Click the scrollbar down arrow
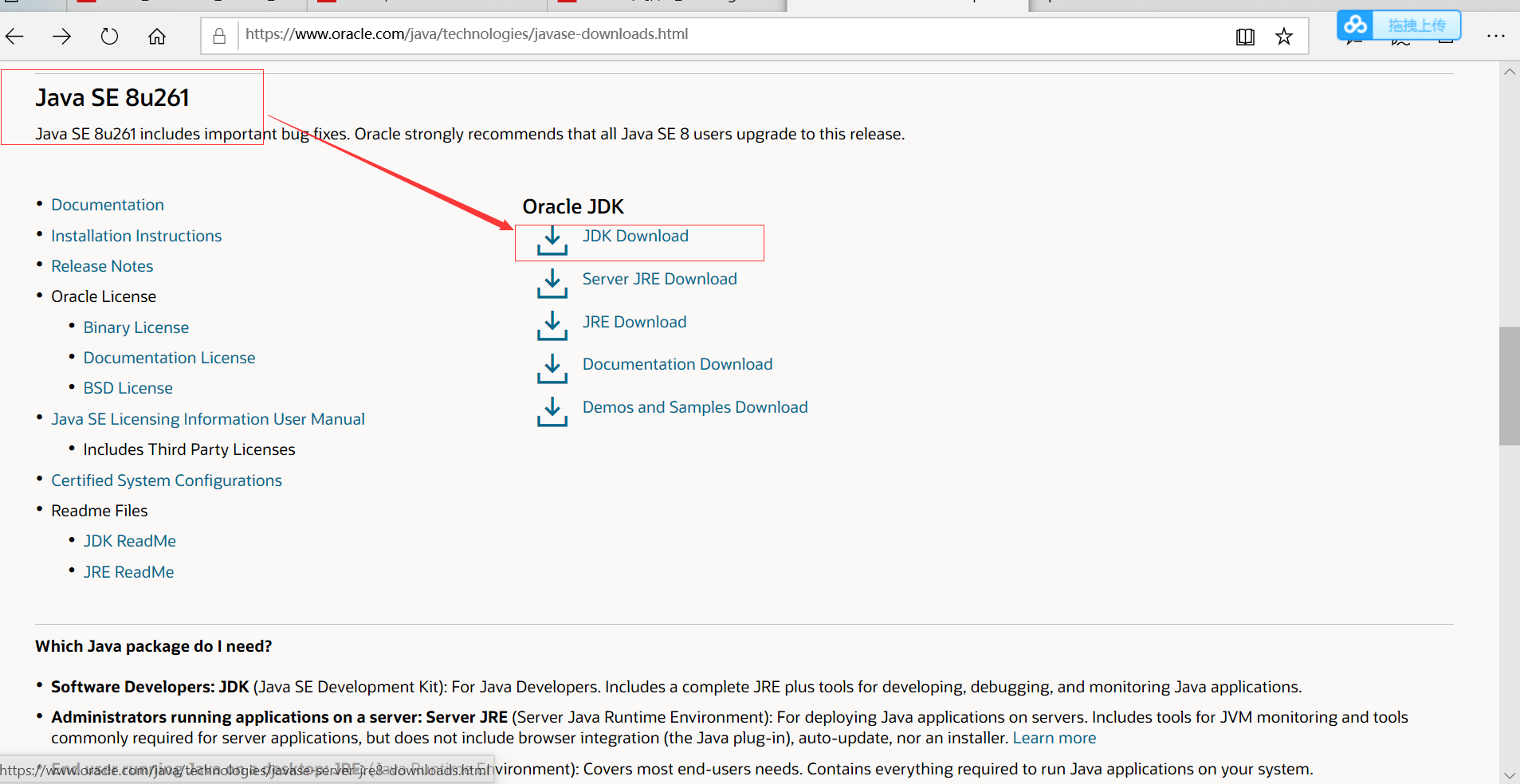1520x784 pixels. point(1509,774)
